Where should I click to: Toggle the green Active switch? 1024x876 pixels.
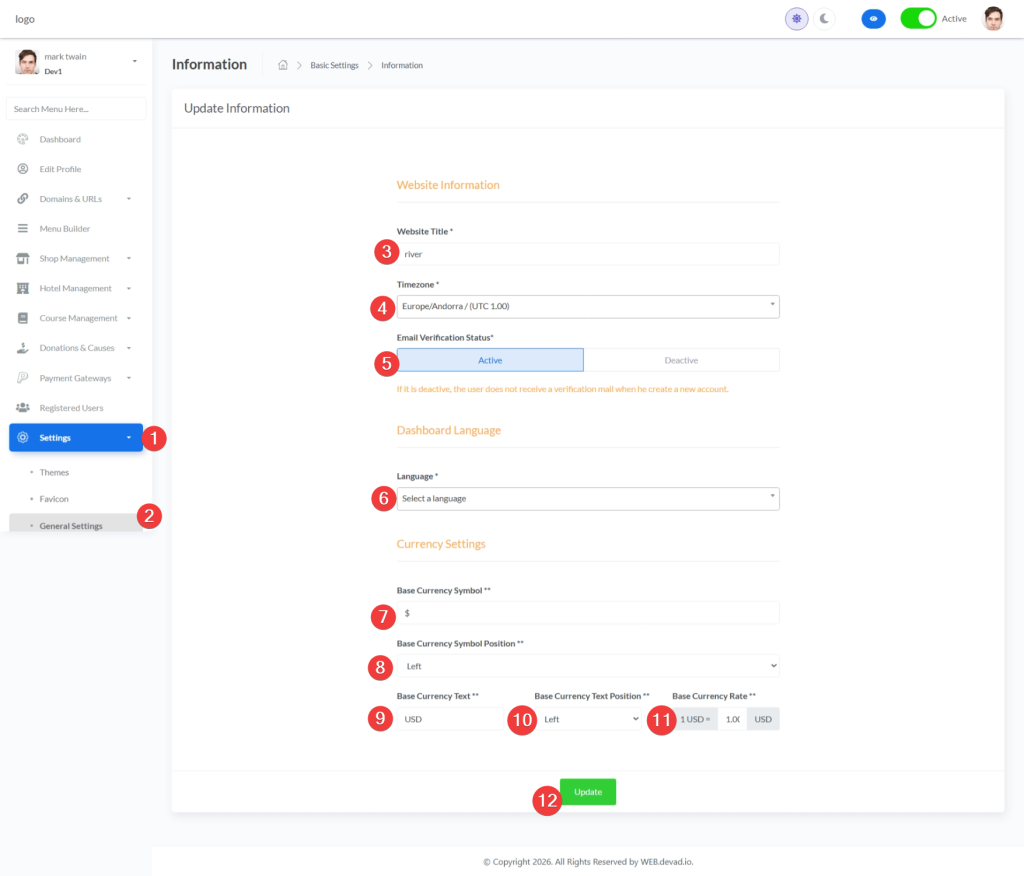[918, 18]
